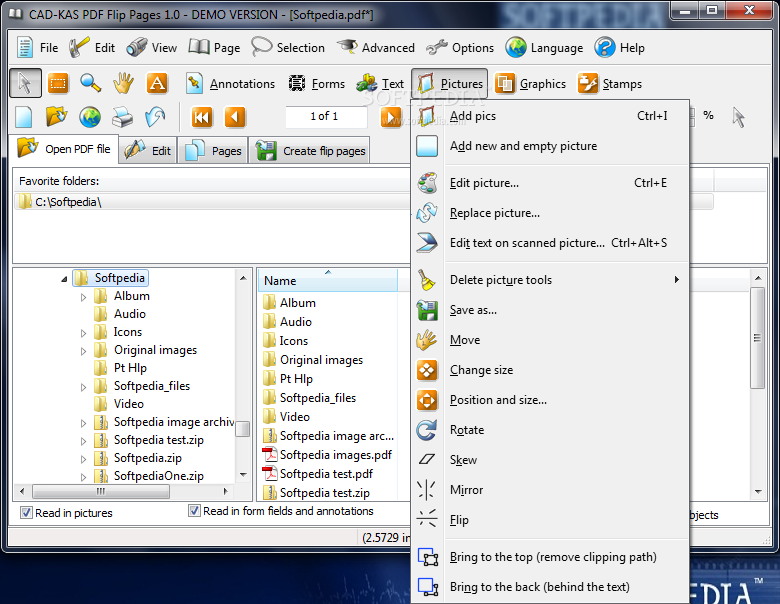This screenshot has height=604, width=780.
Task: Toggle Read in form fields and annotations
Action: (x=194, y=510)
